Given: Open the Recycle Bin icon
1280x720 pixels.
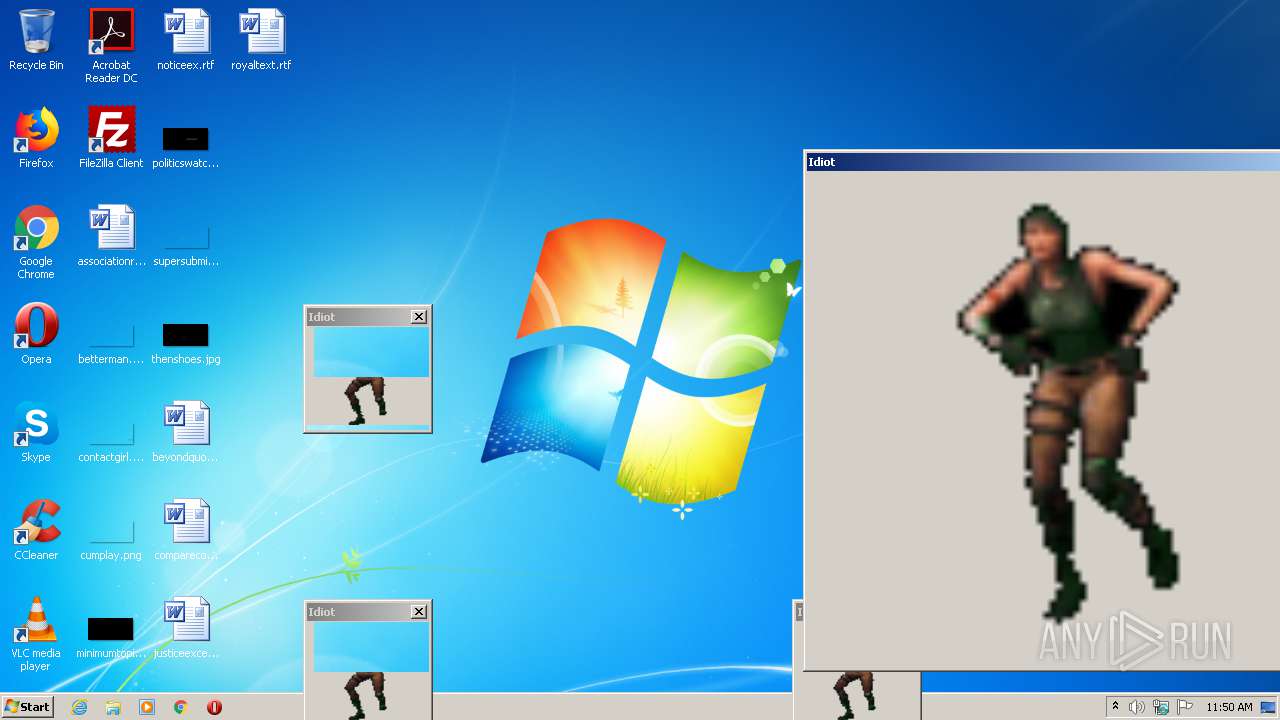Looking at the screenshot, I should 36,40.
